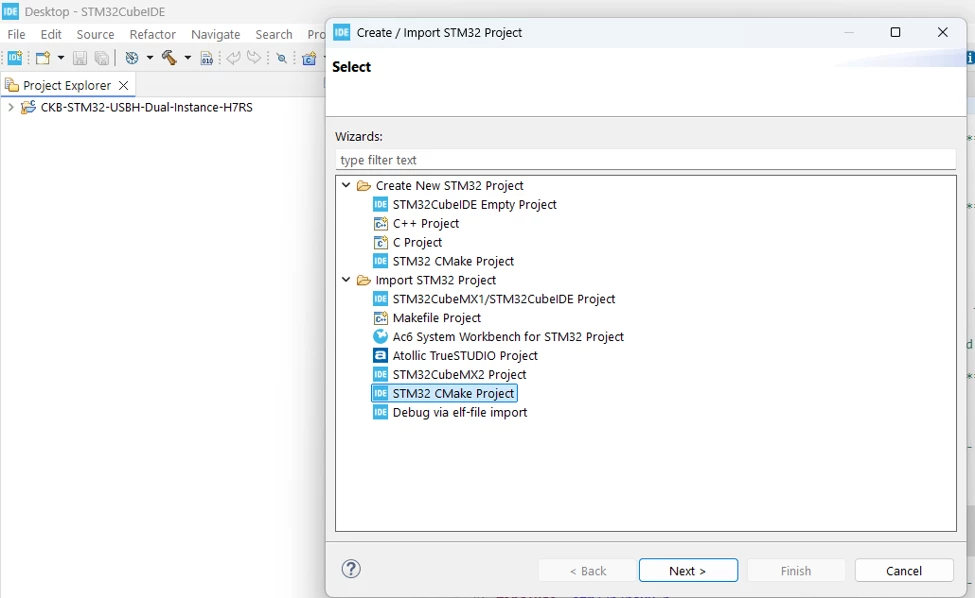This screenshot has height=598, width=975.
Task: Select Debug via elf-file import wizard
Action: click(460, 412)
